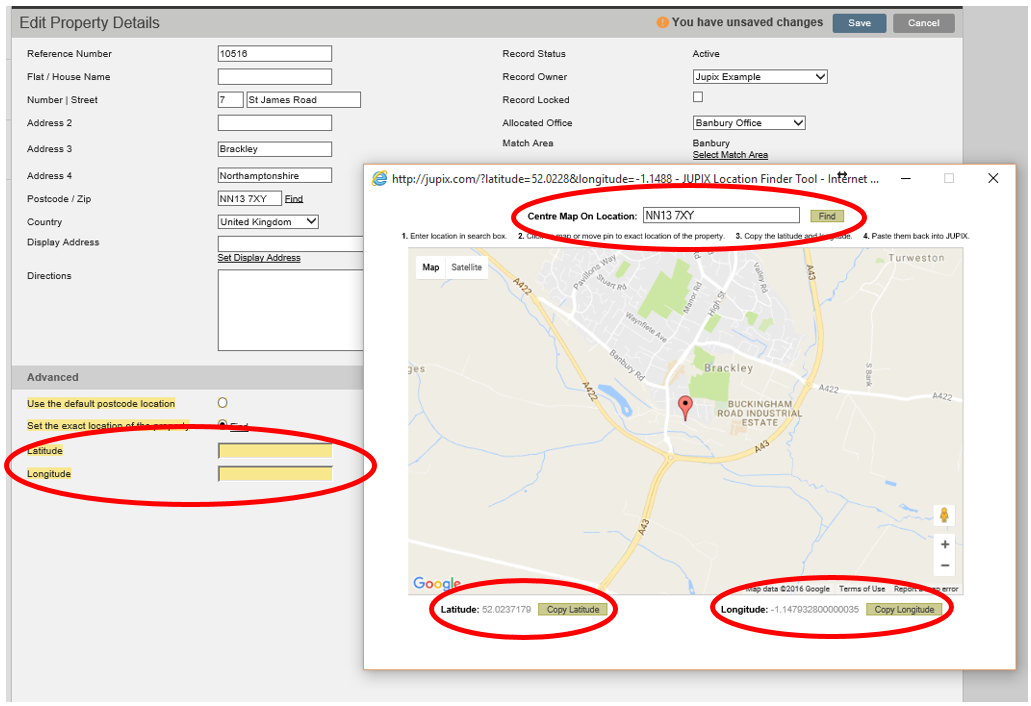
Task: Click the Set Display Address link
Action: [x=259, y=258]
